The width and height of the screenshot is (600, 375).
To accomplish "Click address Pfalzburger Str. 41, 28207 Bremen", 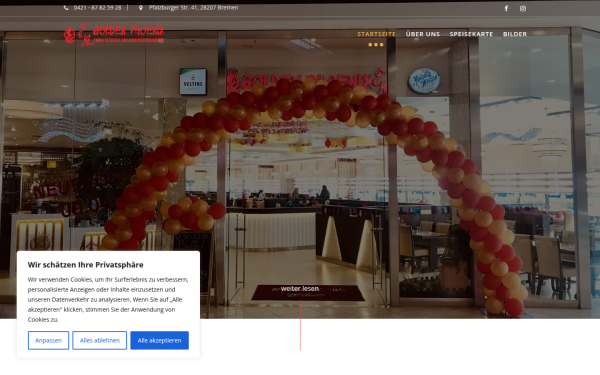I will pos(193,8).
